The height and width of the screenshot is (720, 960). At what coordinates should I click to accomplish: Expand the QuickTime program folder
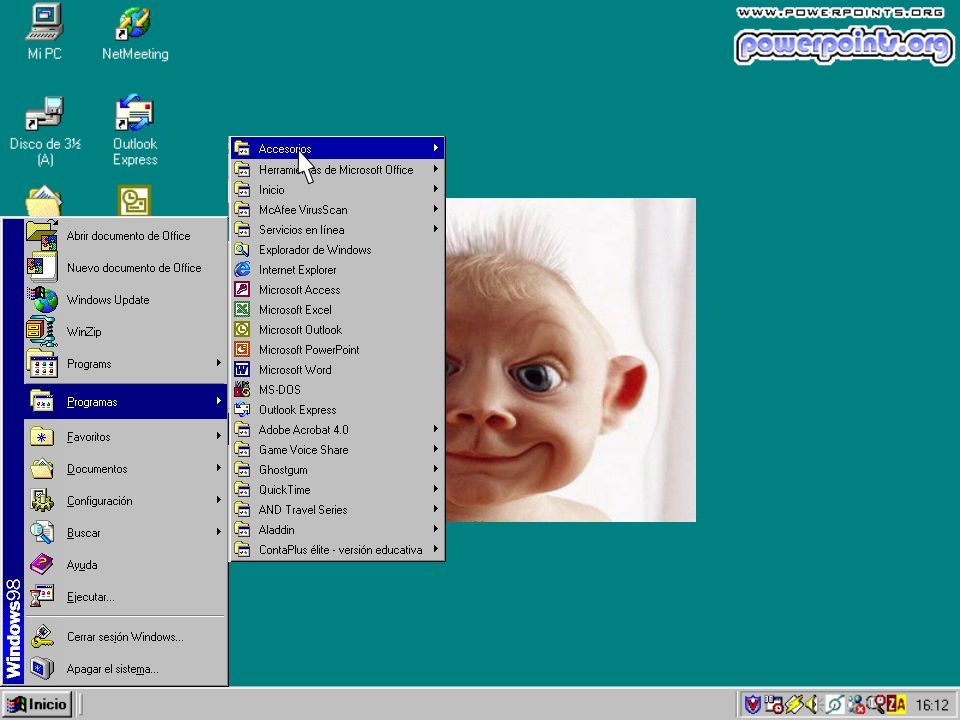pos(337,490)
